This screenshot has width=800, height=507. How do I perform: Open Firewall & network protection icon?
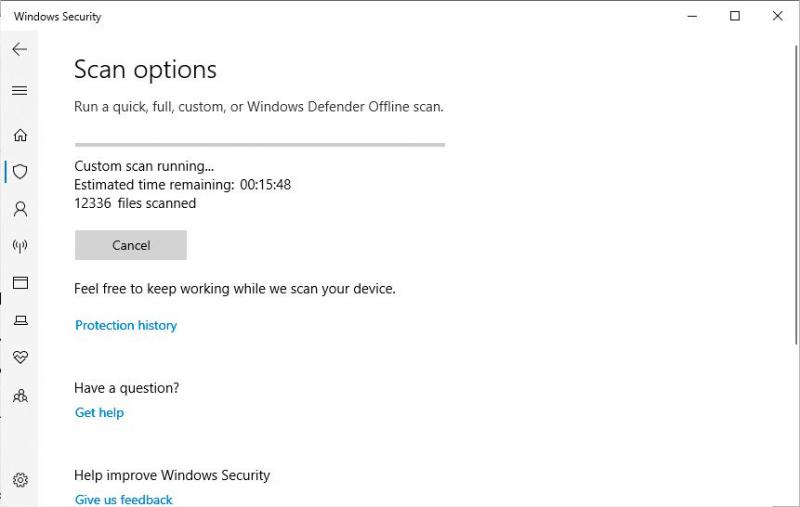point(20,246)
